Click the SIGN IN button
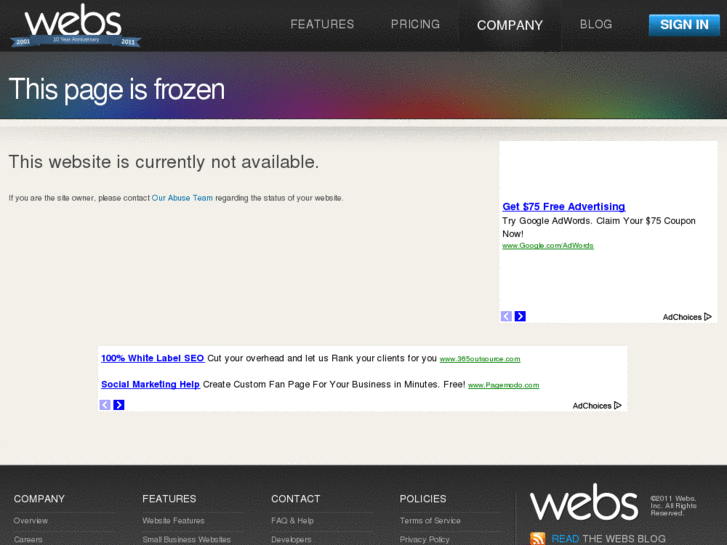The height and width of the screenshot is (545, 727). 684,25
